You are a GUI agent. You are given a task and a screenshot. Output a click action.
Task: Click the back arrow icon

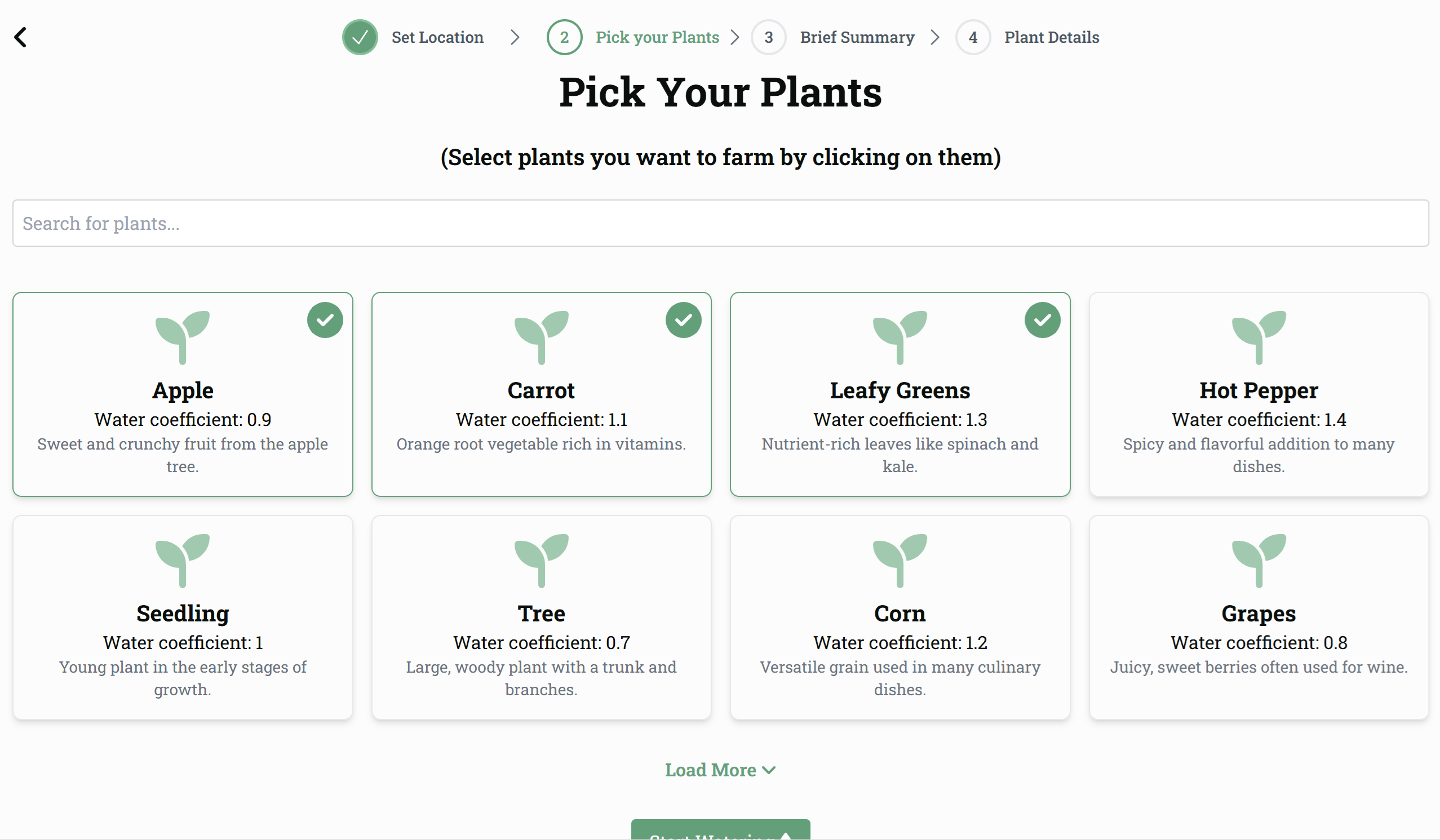coord(20,38)
